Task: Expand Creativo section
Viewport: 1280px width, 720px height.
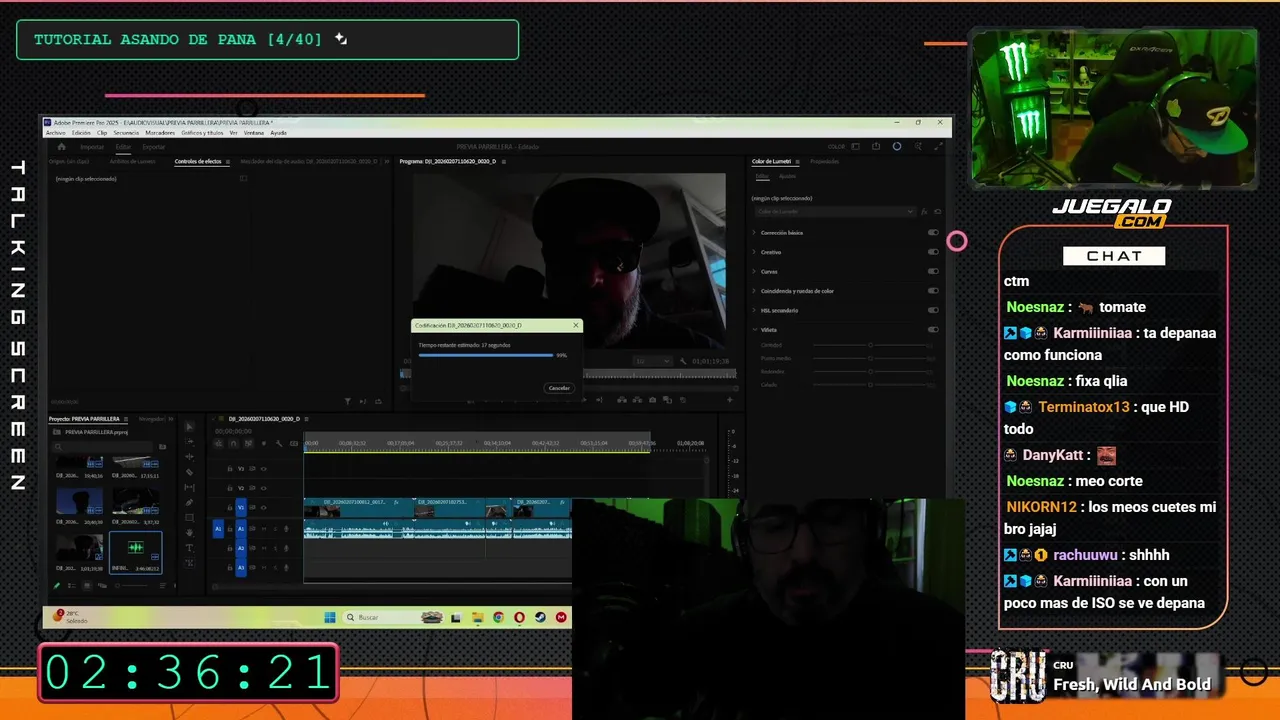Action: [x=754, y=252]
